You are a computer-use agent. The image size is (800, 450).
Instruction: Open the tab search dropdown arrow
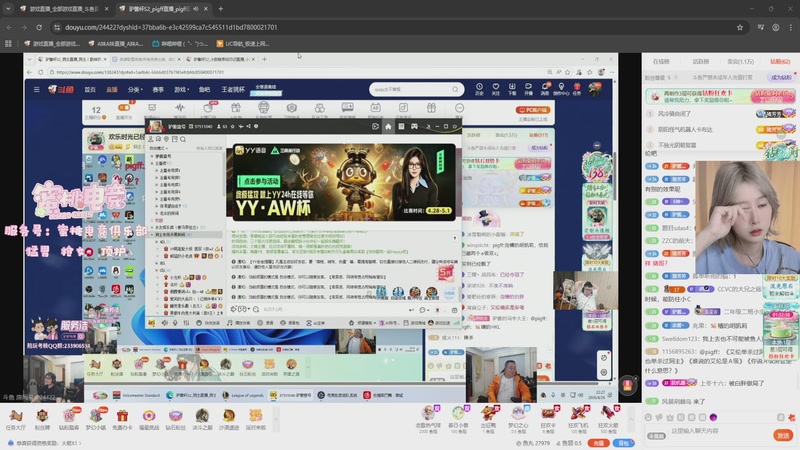pyautogui.click(x=8, y=9)
